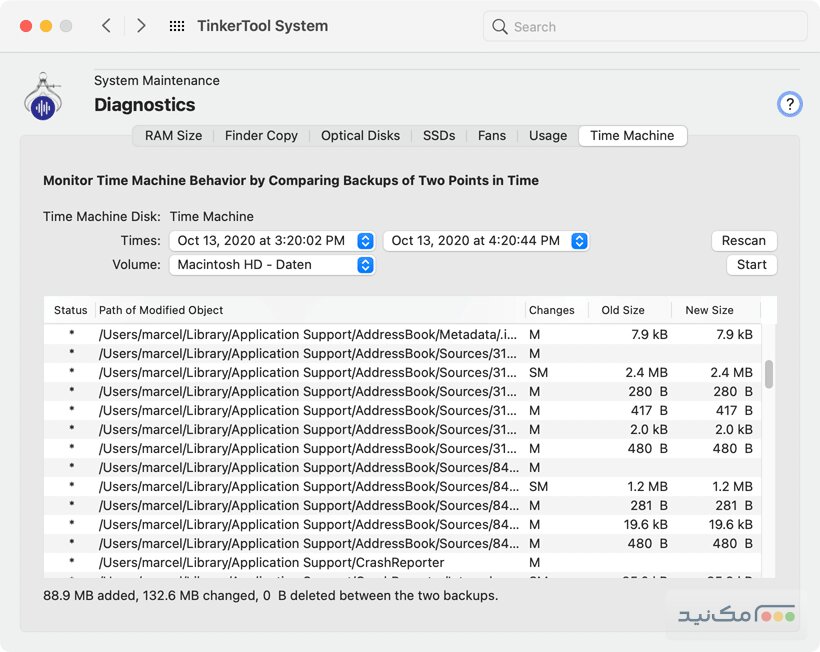Open help via the question mark icon
Viewport: 820px width, 652px height.
(789, 104)
